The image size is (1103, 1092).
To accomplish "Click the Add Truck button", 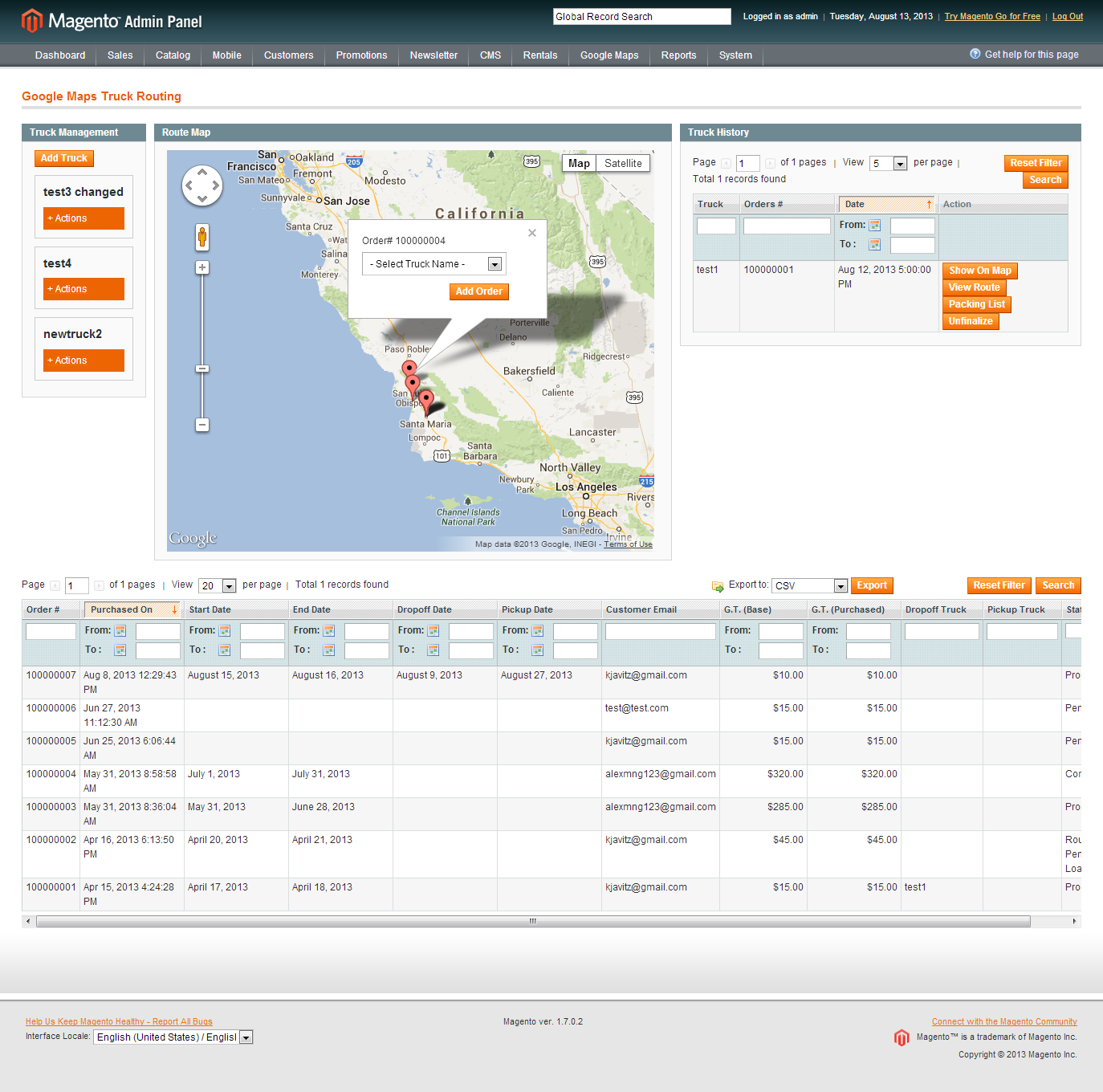I will pos(64,159).
